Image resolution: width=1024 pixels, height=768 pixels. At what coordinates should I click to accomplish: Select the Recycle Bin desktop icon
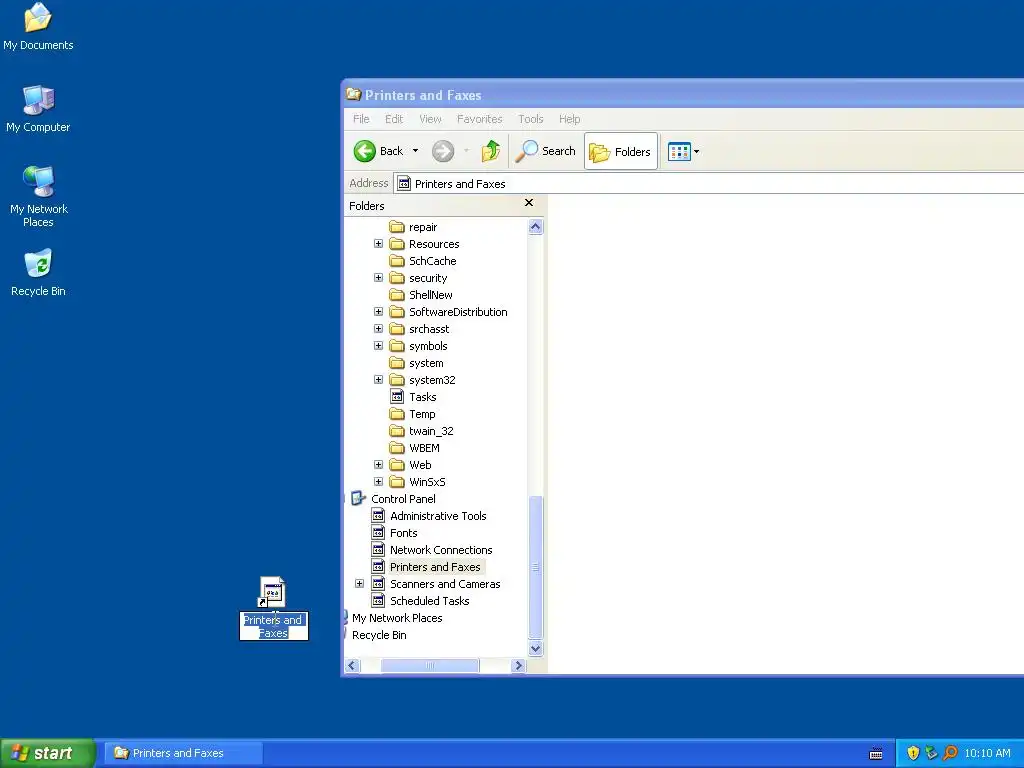[38, 272]
